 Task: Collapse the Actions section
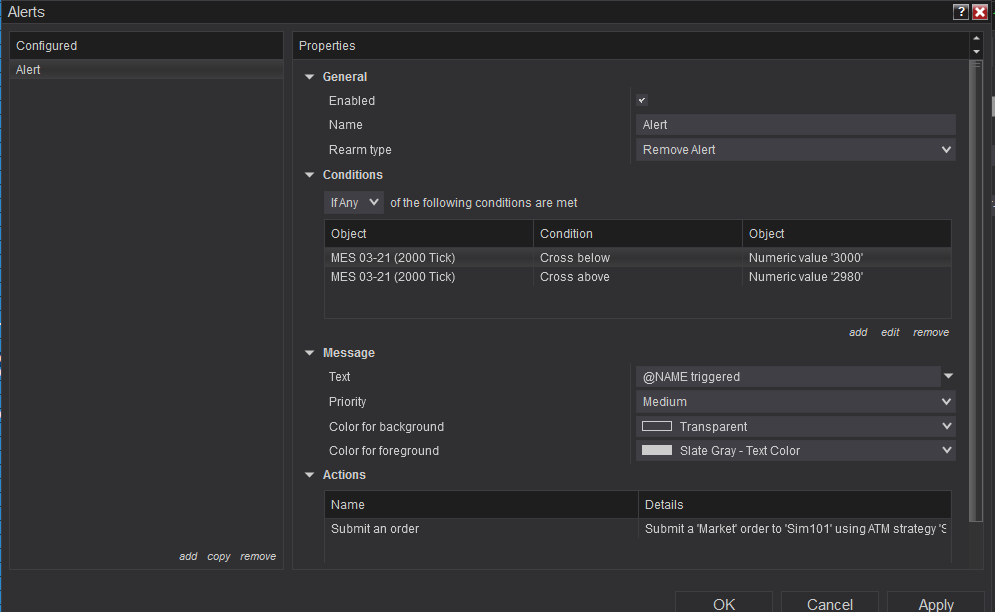click(x=310, y=475)
